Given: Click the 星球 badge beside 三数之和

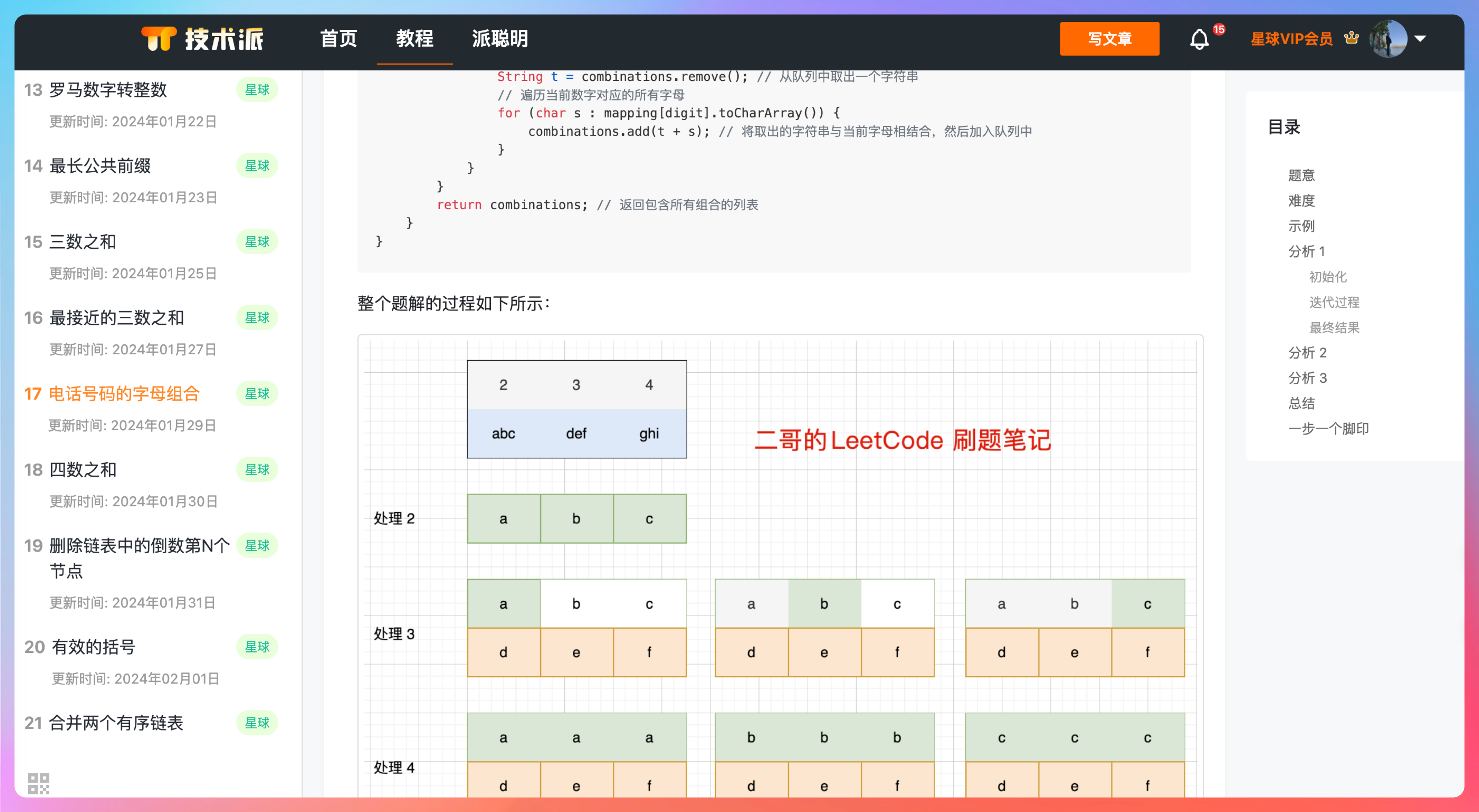Looking at the screenshot, I should point(257,242).
